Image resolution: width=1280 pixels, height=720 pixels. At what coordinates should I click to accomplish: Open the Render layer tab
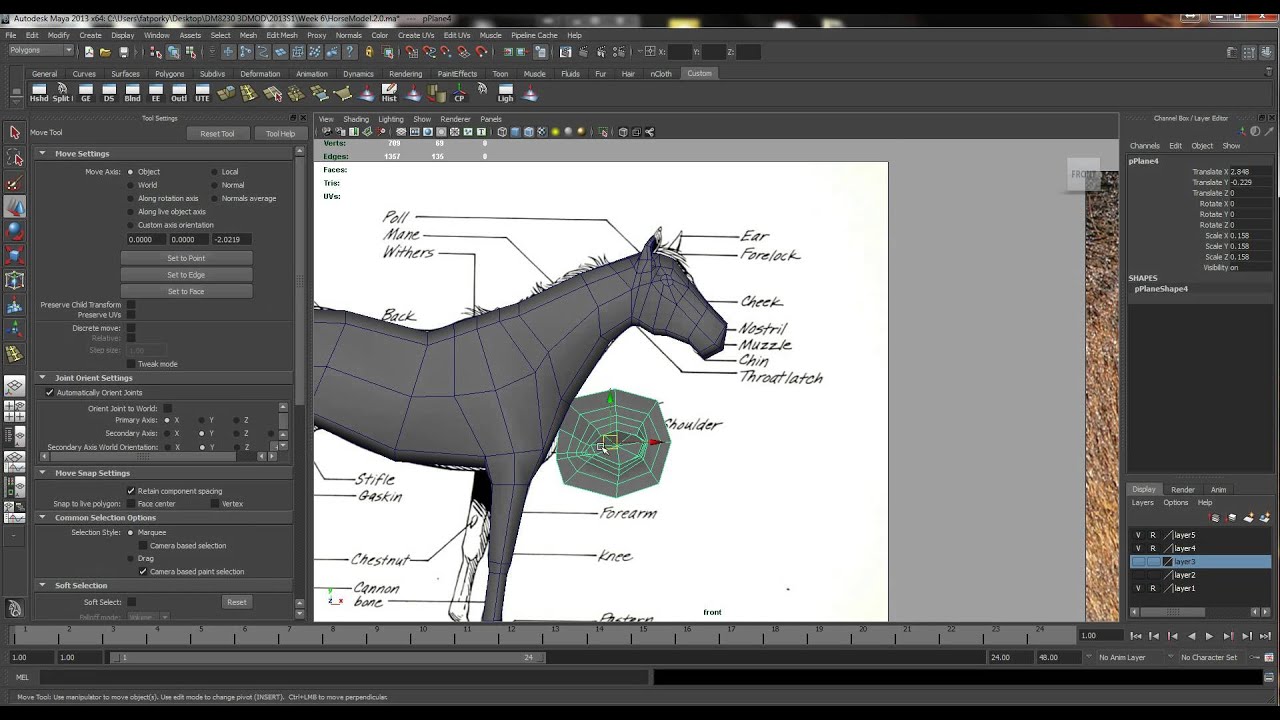click(1183, 490)
